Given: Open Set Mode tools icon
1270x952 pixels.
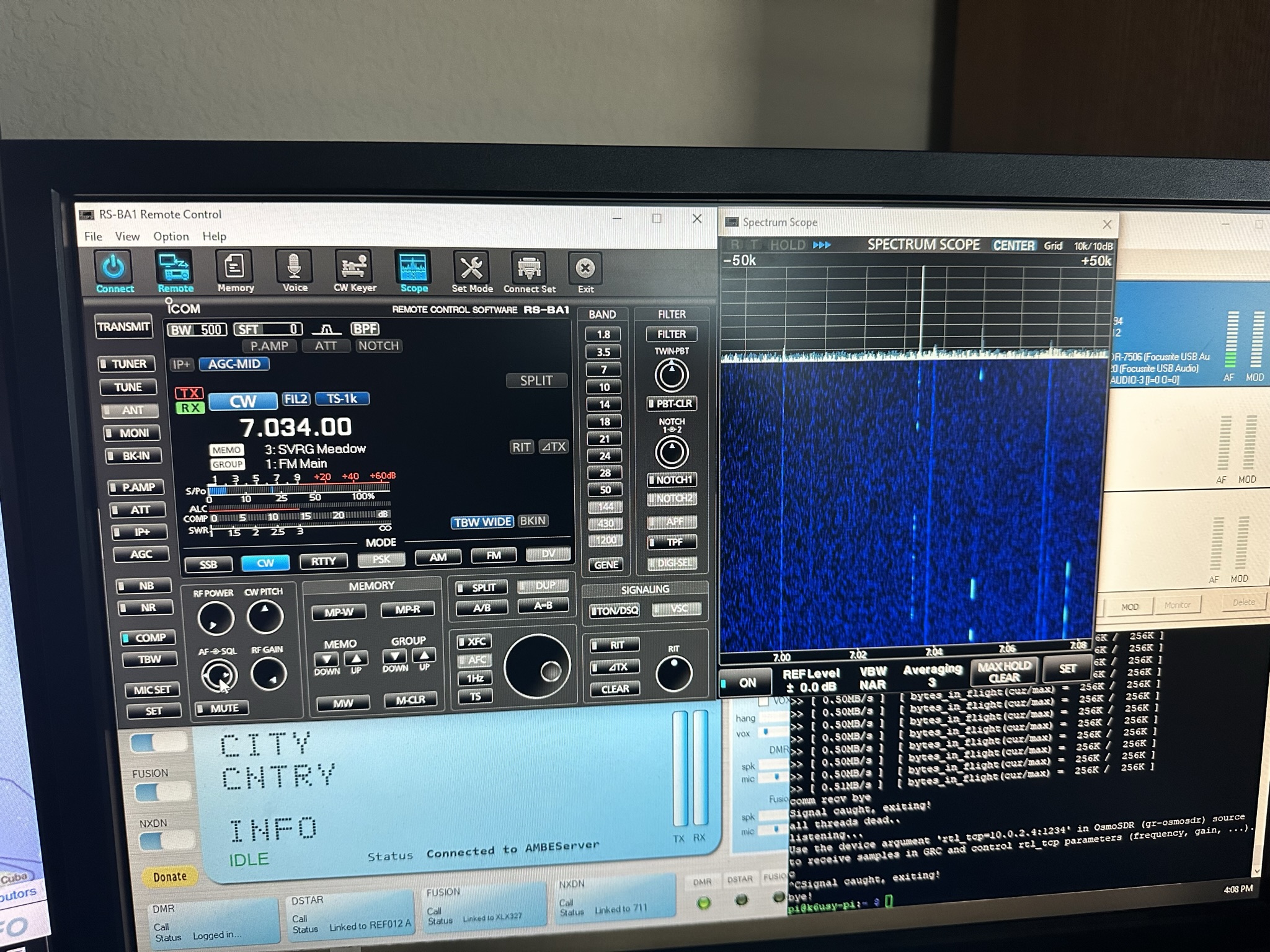Looking at the screenshot, I should pyautogui.click(x=471, y=269).
